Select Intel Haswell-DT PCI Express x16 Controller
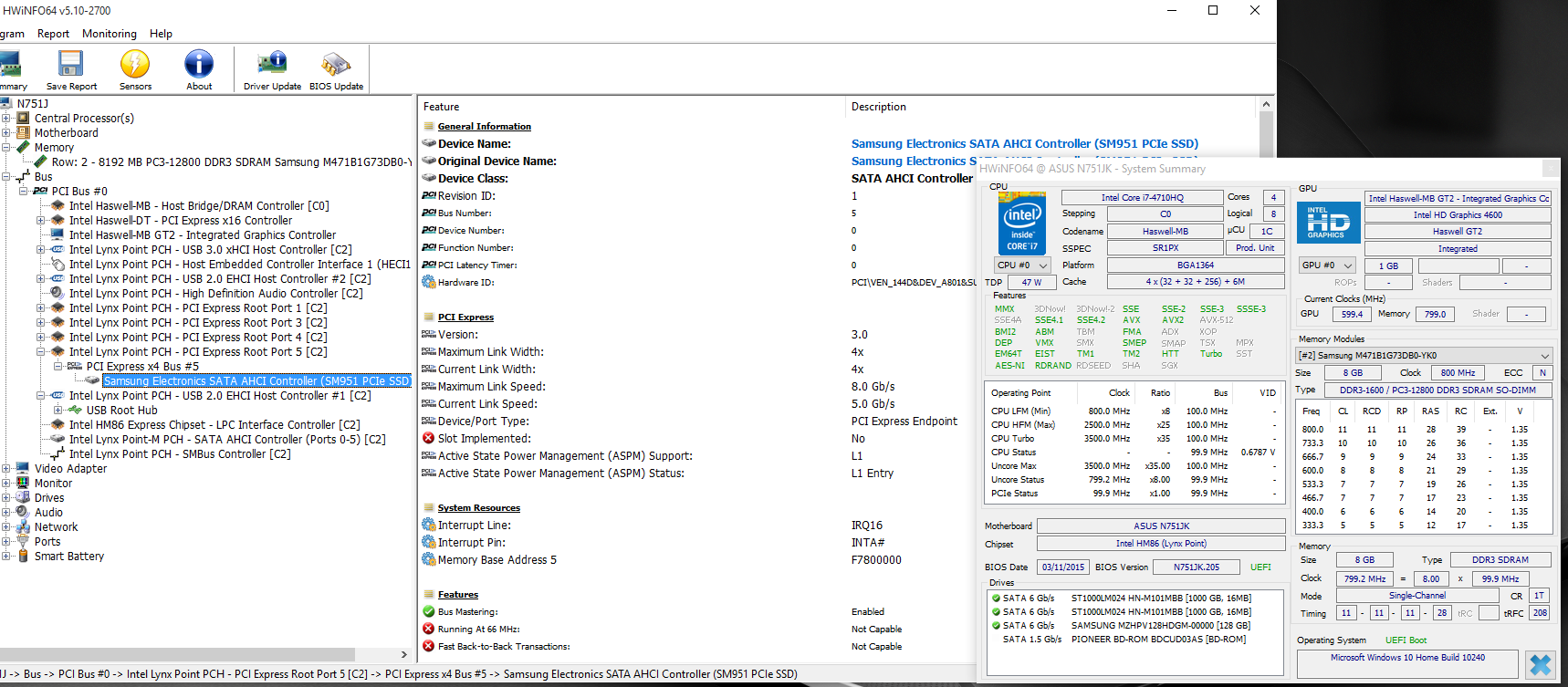Screen dimensions: 1568x687 [181, 221]
